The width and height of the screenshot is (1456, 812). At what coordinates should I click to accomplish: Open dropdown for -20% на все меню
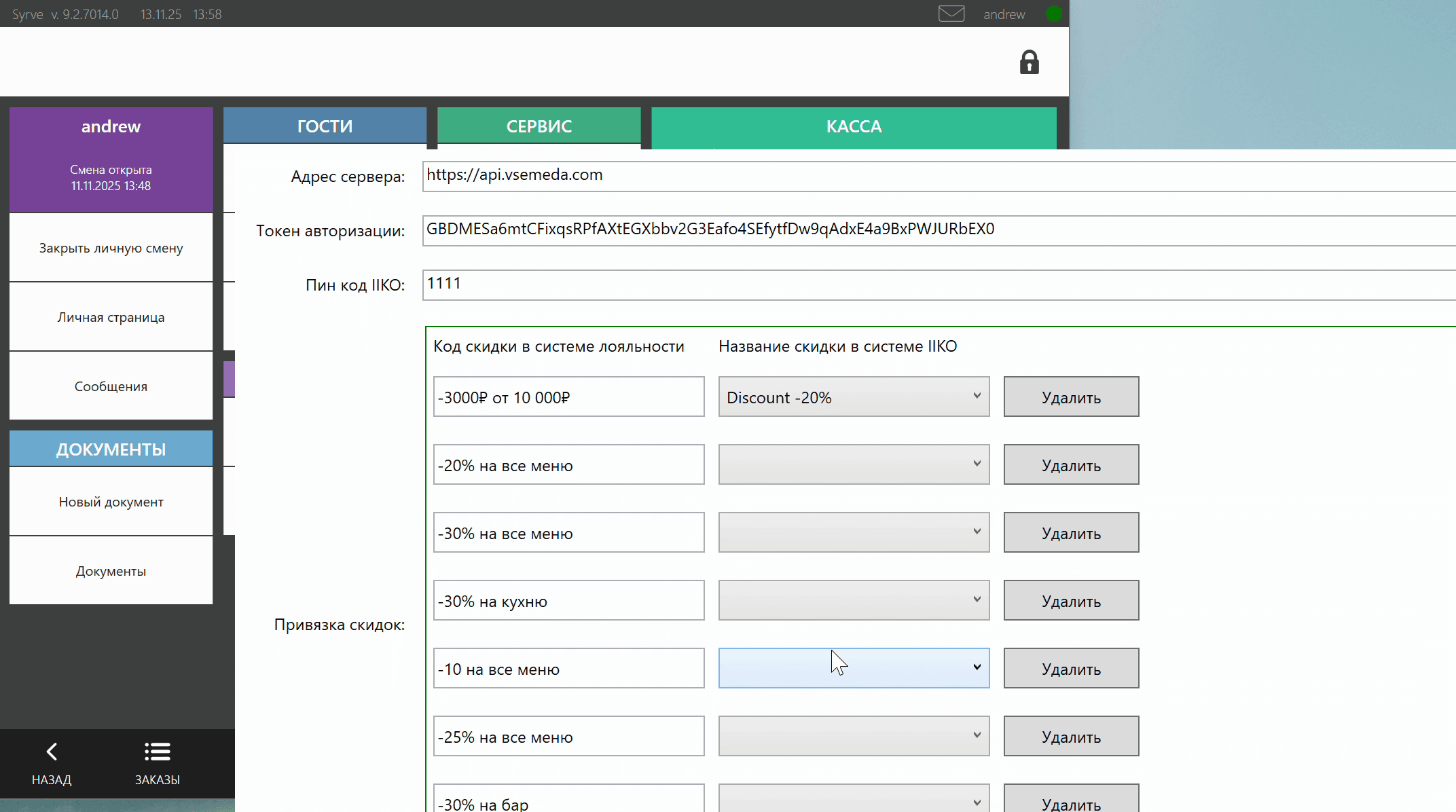(x=854, y=465)
